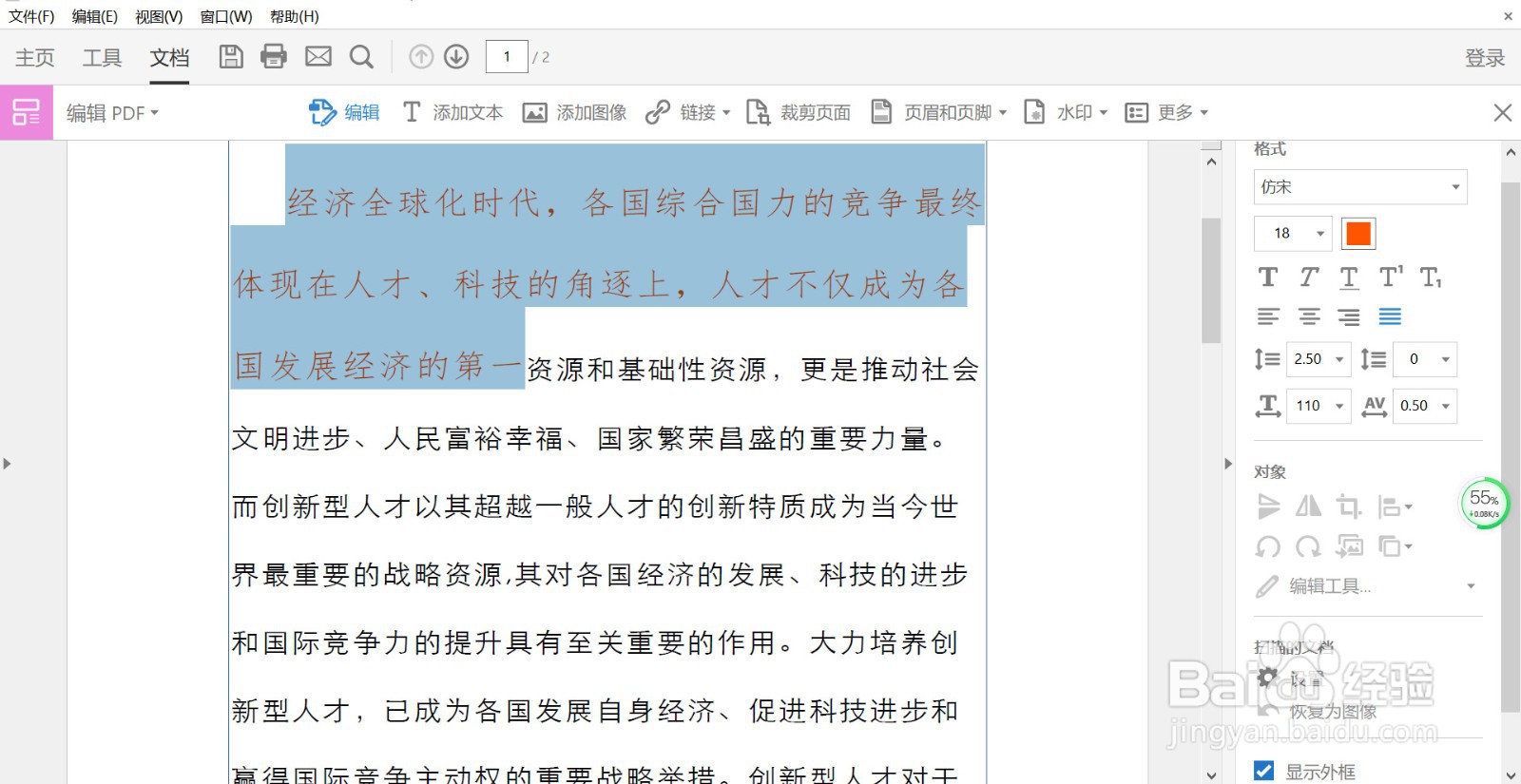Click the save file icon
This screenshot has height=784, width=1521.
pyautogui.click(x=231, y=57)
